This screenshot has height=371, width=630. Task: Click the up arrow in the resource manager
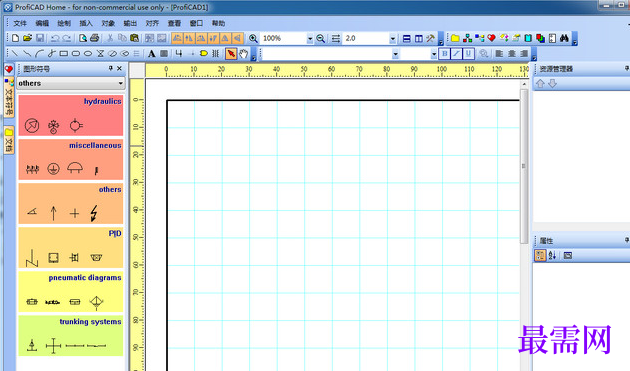[540, 84]
